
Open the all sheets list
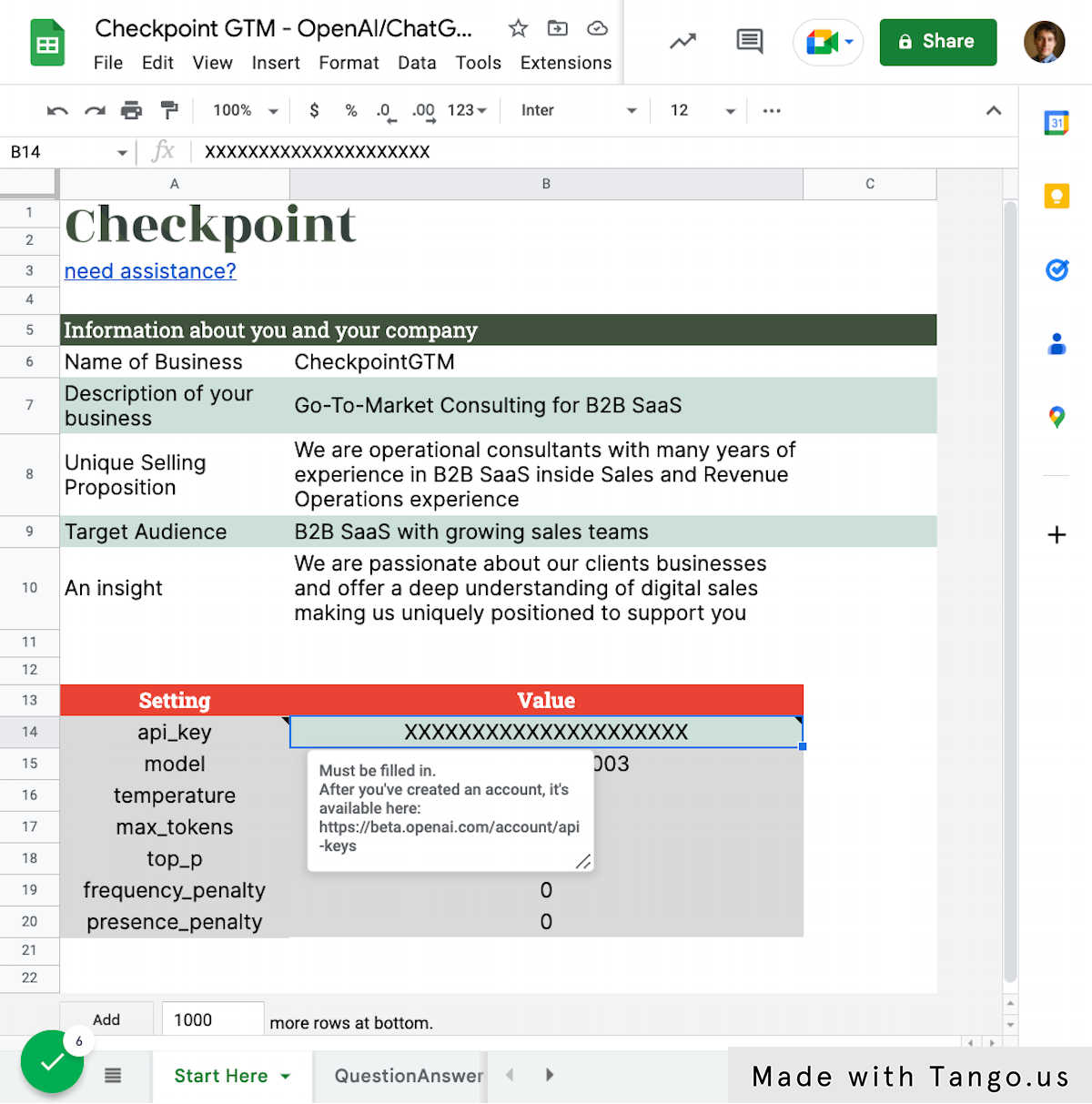click(x=113, y=1076)
